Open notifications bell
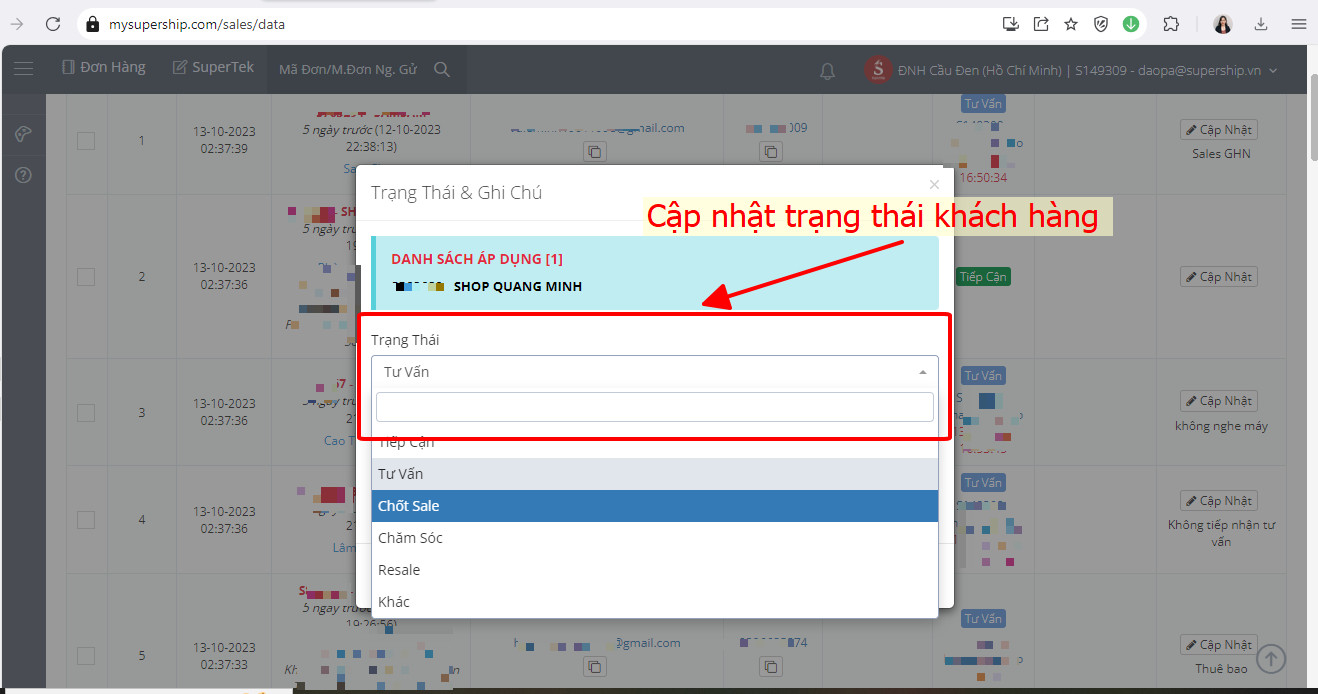The width and height of the screenshot is (1318, 694). [x=827, y=71]
